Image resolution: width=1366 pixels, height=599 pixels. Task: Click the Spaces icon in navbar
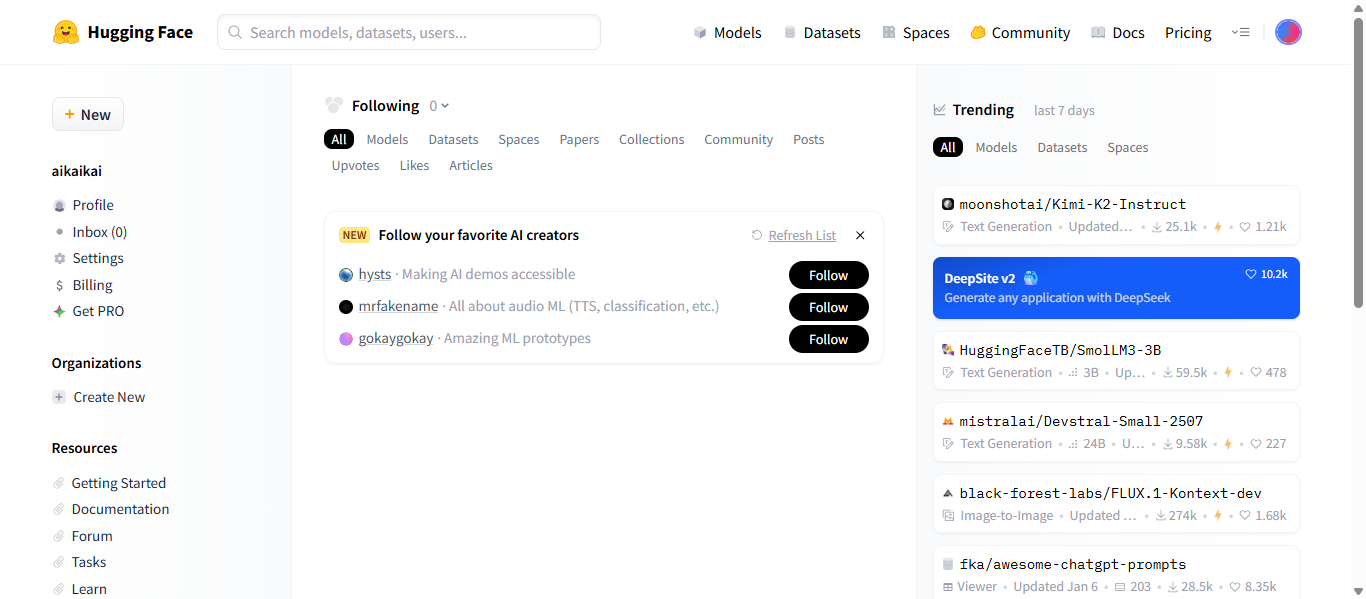(889, 32)
